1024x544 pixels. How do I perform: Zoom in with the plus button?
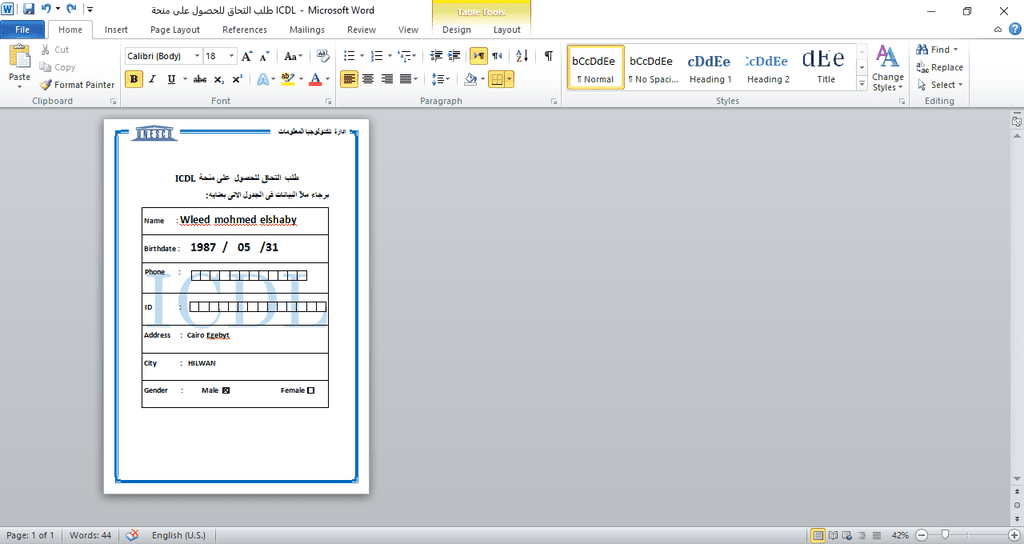pyautogui.click(x=1014, y=536)
